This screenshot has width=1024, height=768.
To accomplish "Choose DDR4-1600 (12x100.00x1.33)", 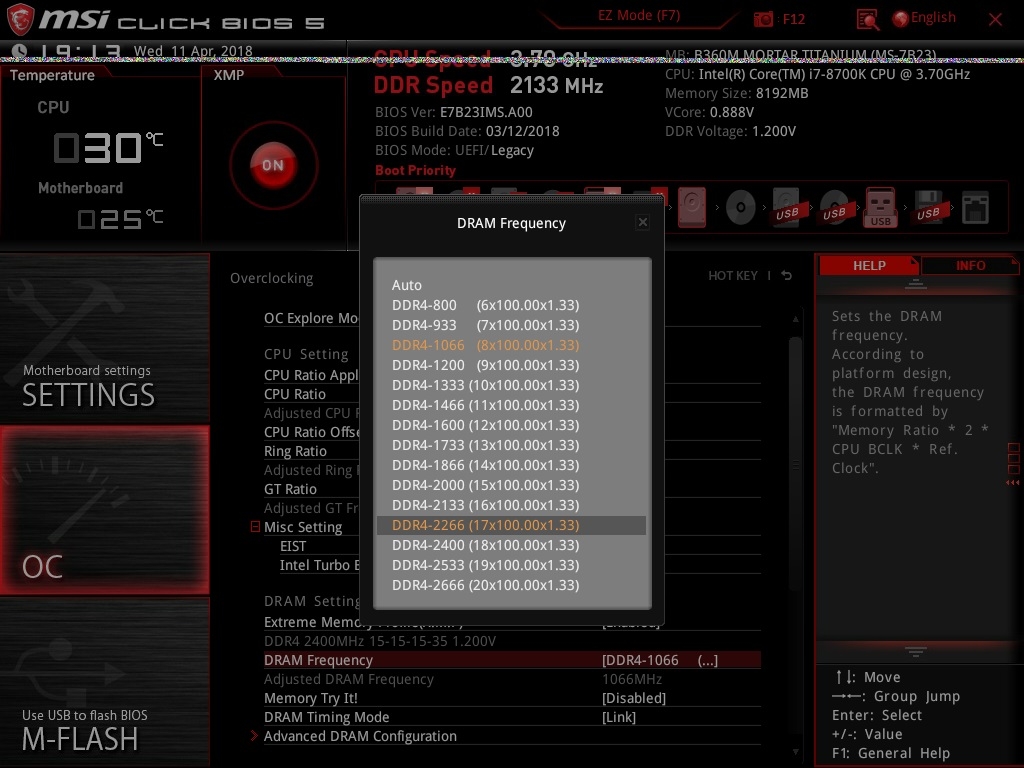I will click(x=511, y=425).
